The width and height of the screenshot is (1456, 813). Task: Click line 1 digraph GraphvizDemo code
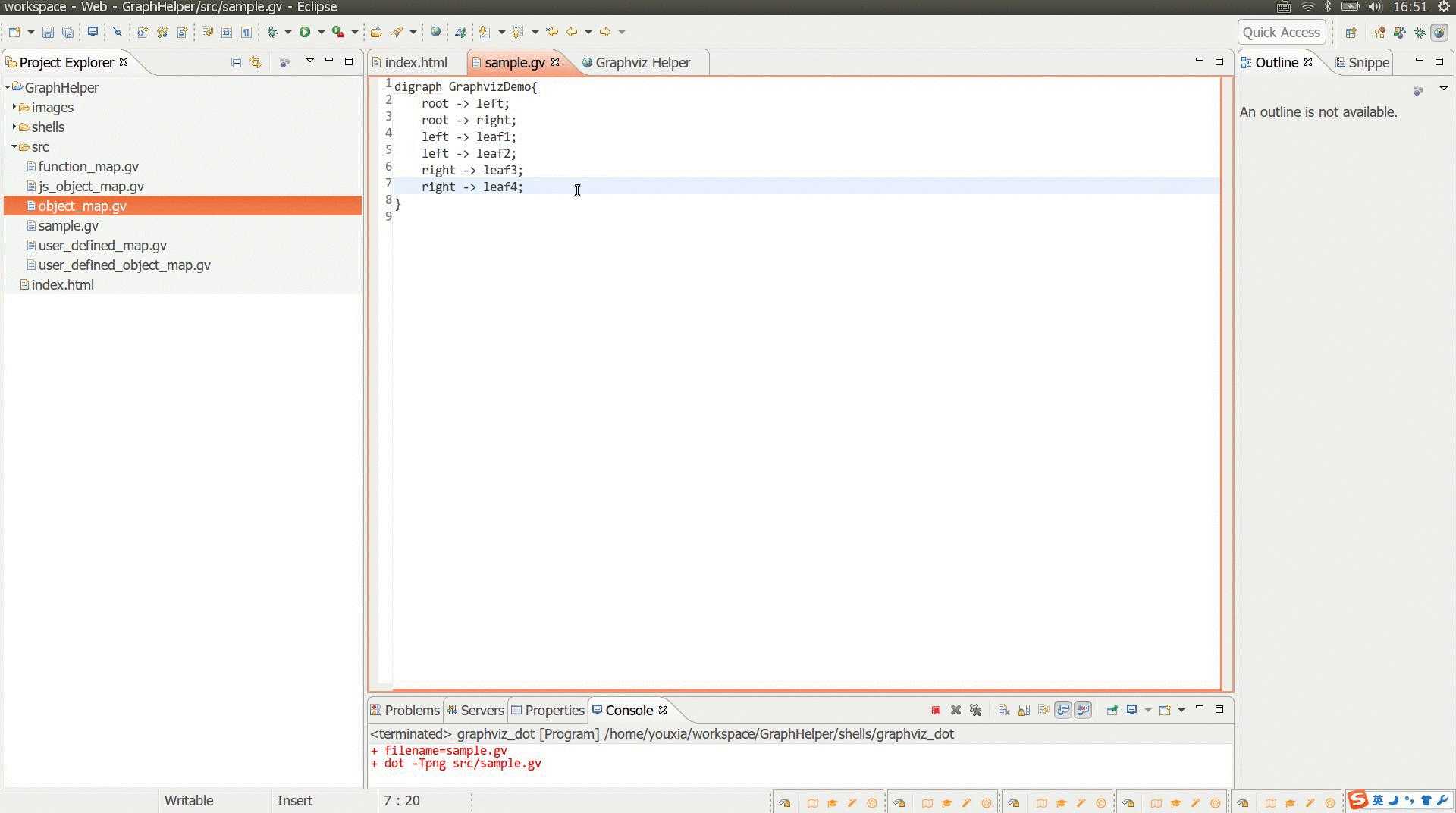click(x=465, y=86)
